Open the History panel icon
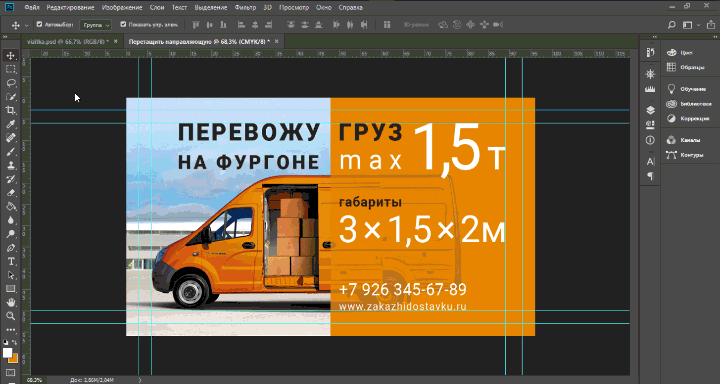The height and width of the screenshot is (384, 720). click(x=650, y=53)
